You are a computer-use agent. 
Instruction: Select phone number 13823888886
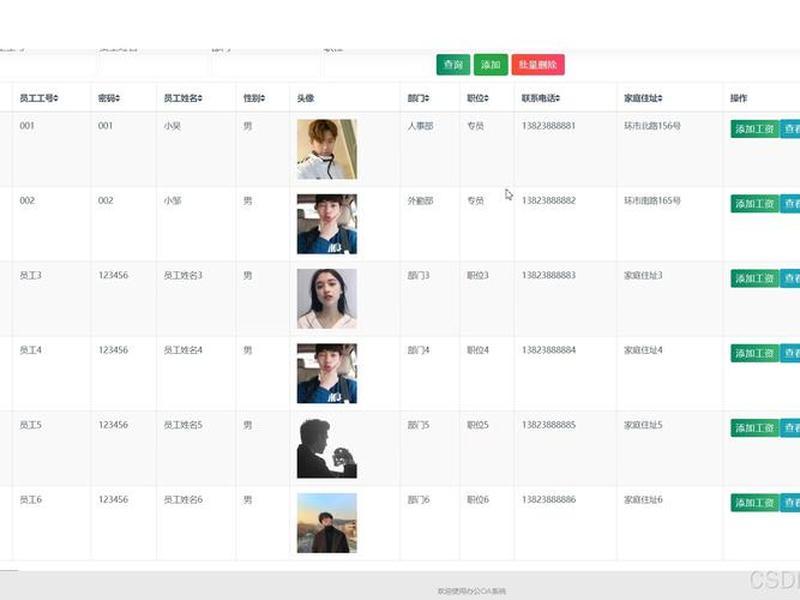pyautogui.click(x=548, y=499)
